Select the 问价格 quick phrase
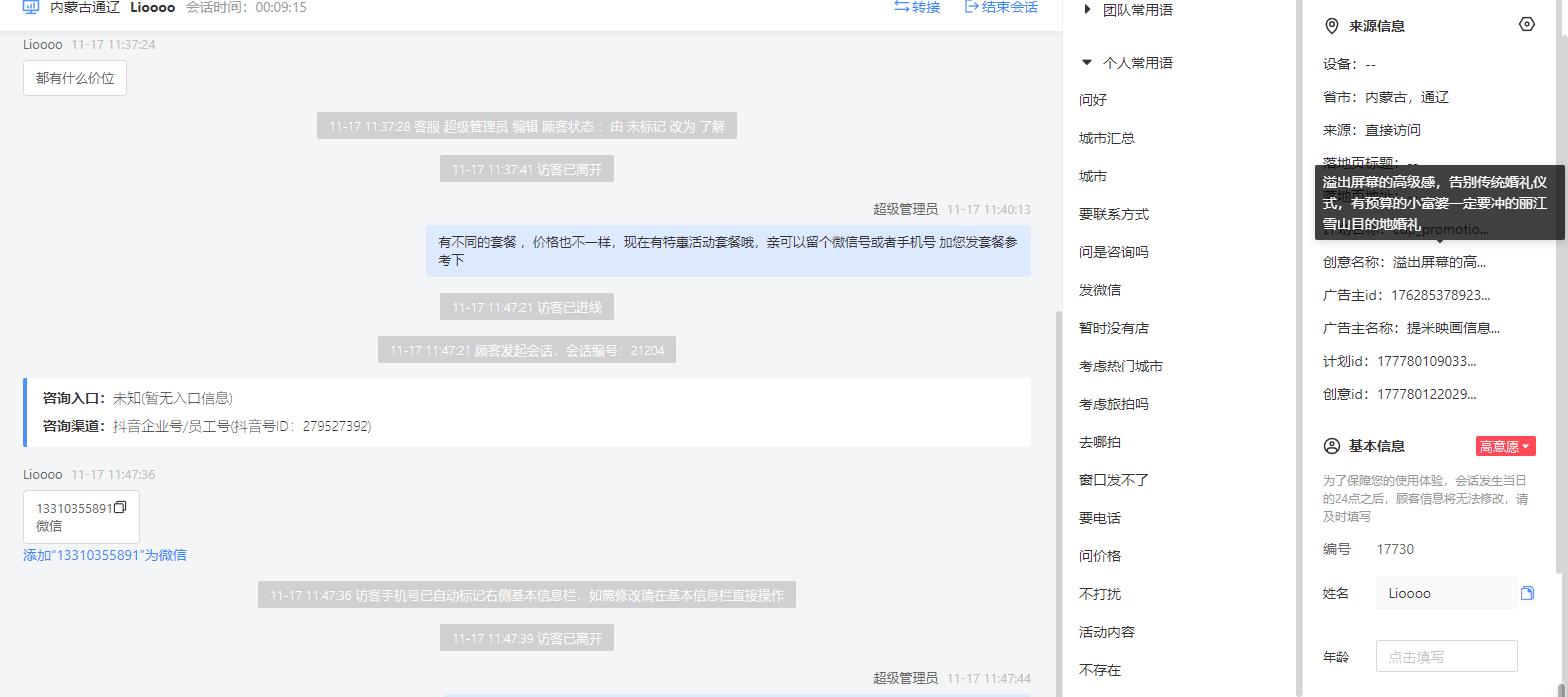Viewport: 1568px width, 697px height. tap(1100, 556)
